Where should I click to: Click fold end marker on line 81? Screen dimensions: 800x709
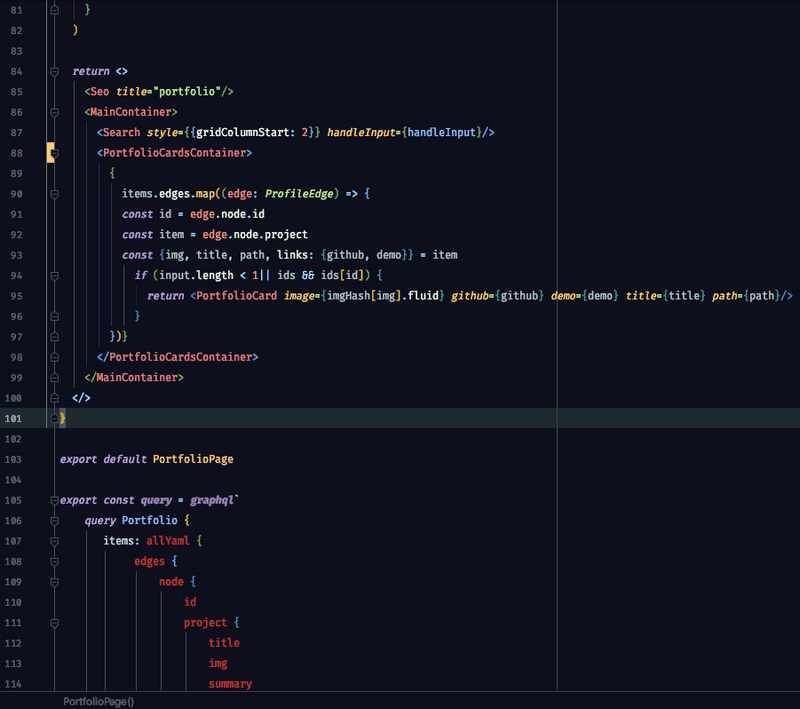click(55, 10)
